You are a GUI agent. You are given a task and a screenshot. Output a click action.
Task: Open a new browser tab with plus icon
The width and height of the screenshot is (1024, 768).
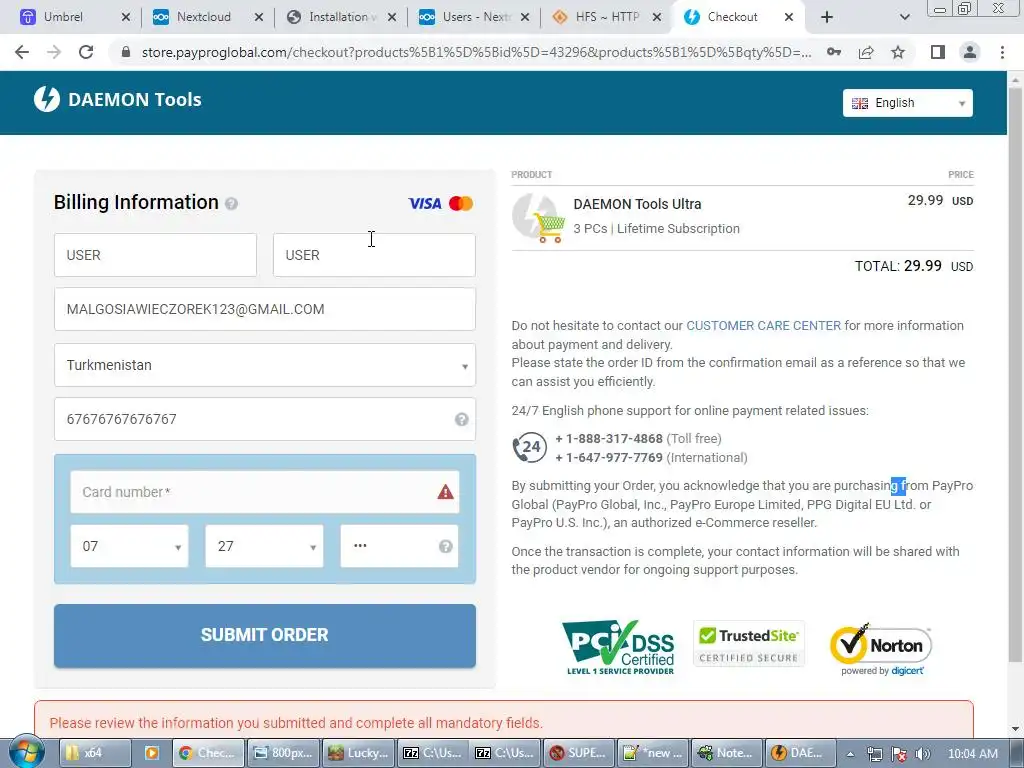[x=827, y=18]
